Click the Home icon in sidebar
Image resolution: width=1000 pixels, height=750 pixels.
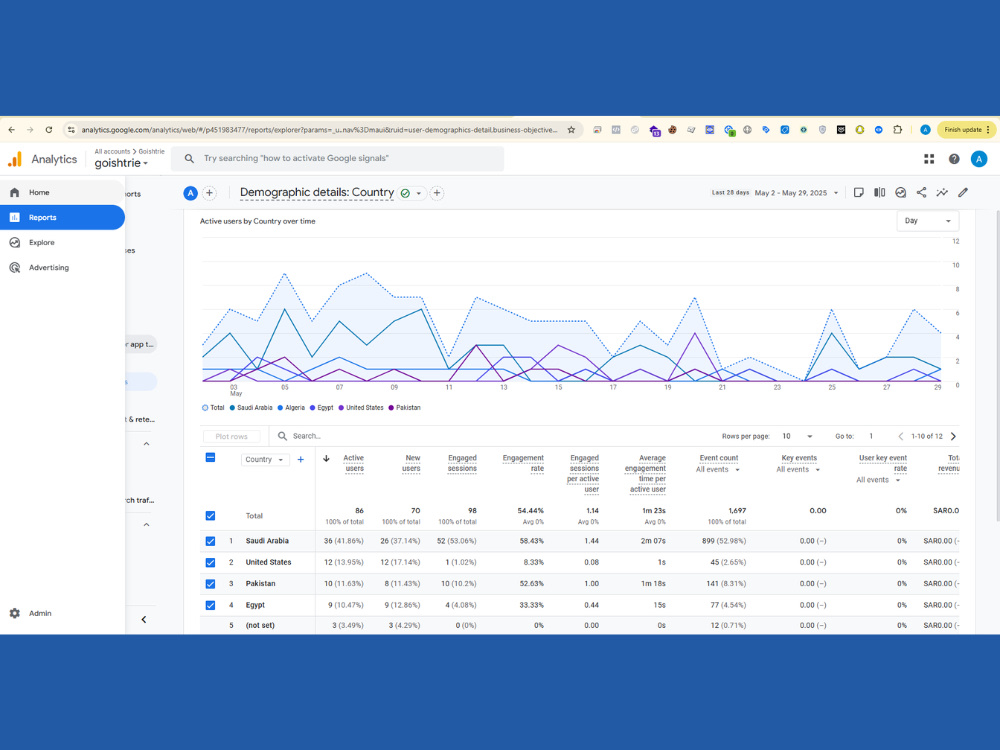(x=15, y=192)
